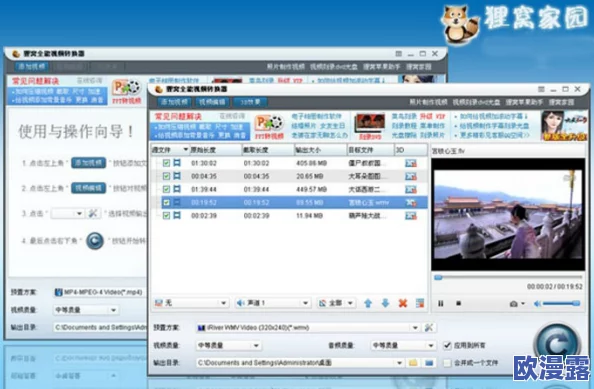594x389 pixels.
Task: Click the 3D icon on the 11.94 MB row
Action: pos(411,216)
